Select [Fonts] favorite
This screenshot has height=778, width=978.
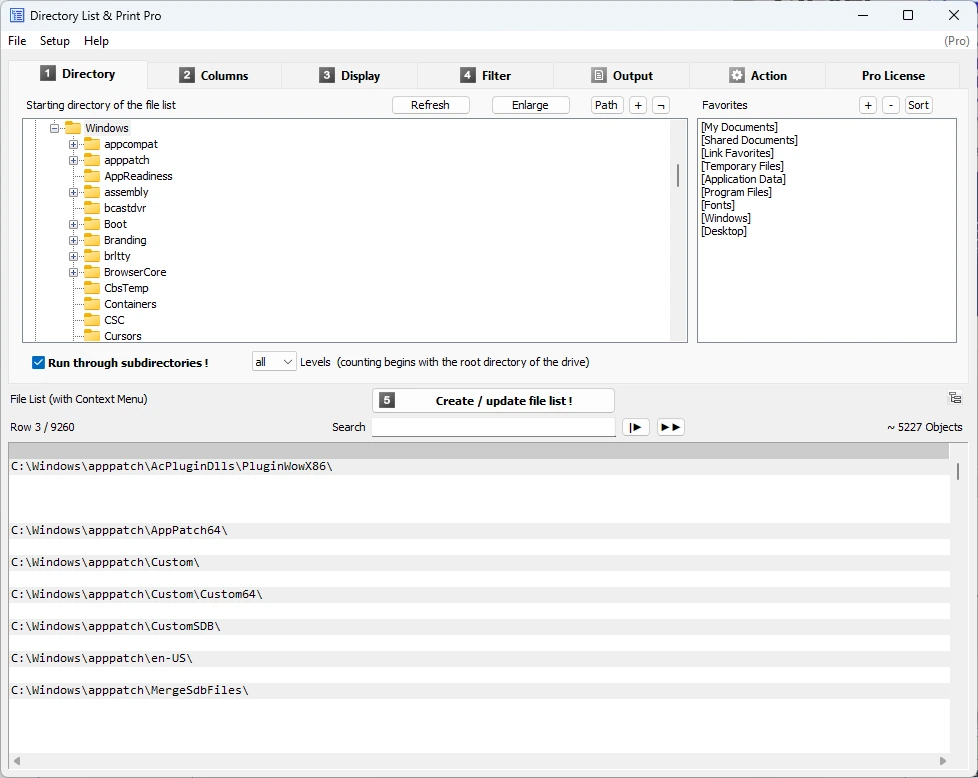[718, 205]
